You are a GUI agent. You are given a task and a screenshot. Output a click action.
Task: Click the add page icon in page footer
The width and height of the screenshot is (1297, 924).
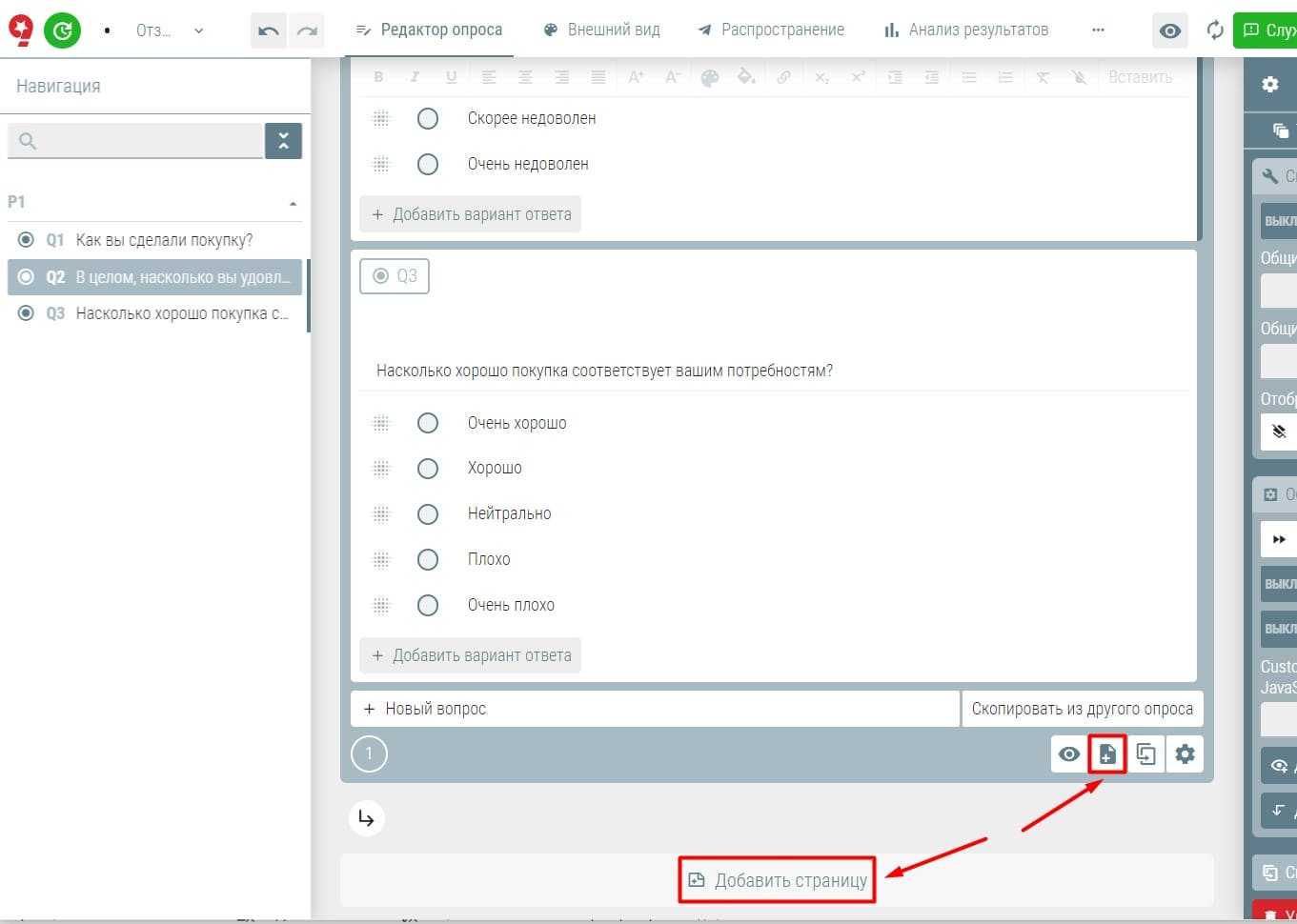point(1107,754)
